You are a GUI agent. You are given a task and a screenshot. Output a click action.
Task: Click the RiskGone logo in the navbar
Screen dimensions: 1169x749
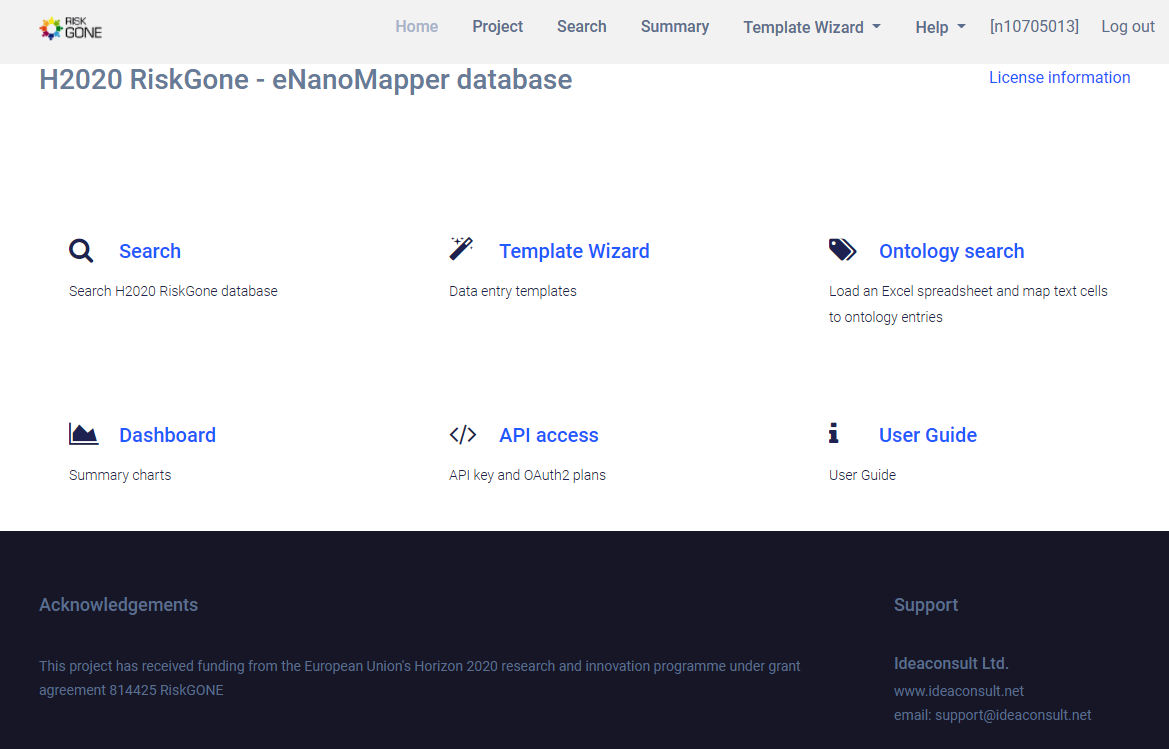(x=71, y=28)
